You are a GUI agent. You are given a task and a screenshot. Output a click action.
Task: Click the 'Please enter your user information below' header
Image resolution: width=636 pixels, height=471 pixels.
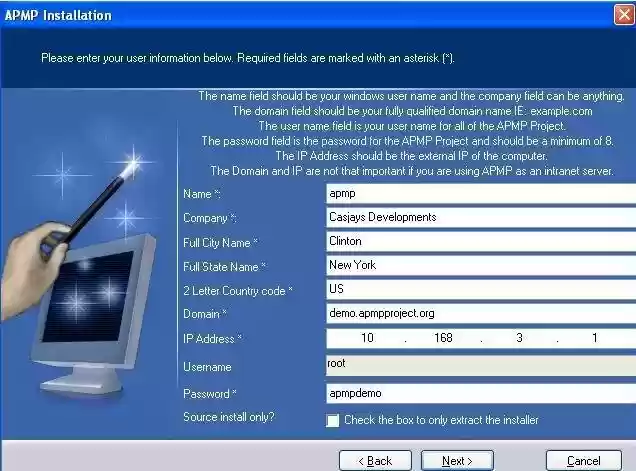click(248, 58)
